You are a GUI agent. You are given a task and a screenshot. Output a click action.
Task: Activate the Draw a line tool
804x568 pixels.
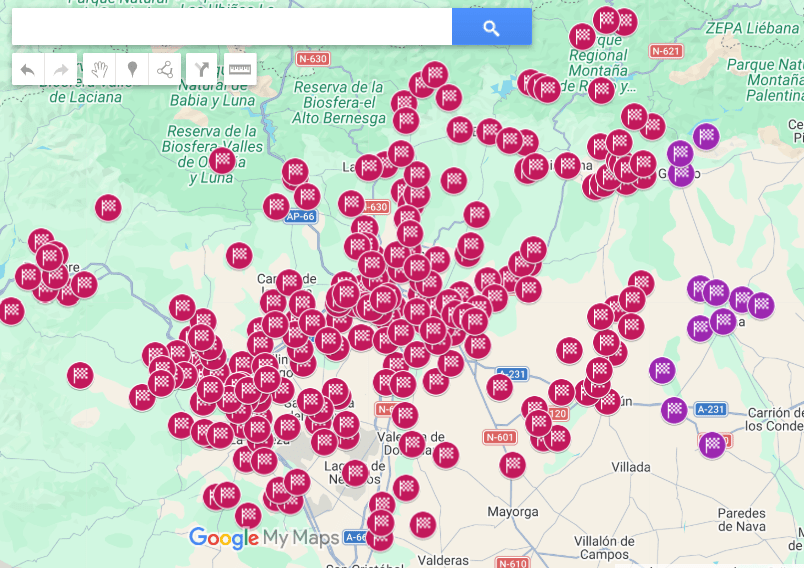pos(165,70)
